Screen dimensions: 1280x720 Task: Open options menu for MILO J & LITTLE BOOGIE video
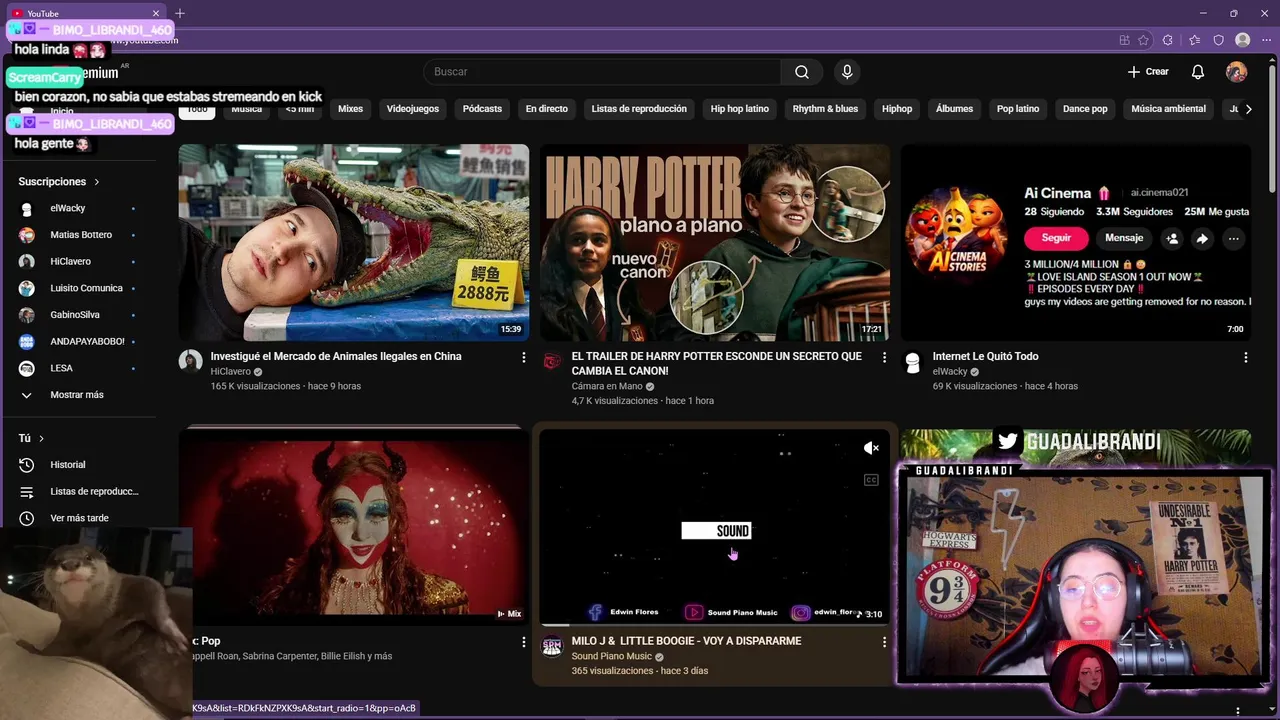884,642
